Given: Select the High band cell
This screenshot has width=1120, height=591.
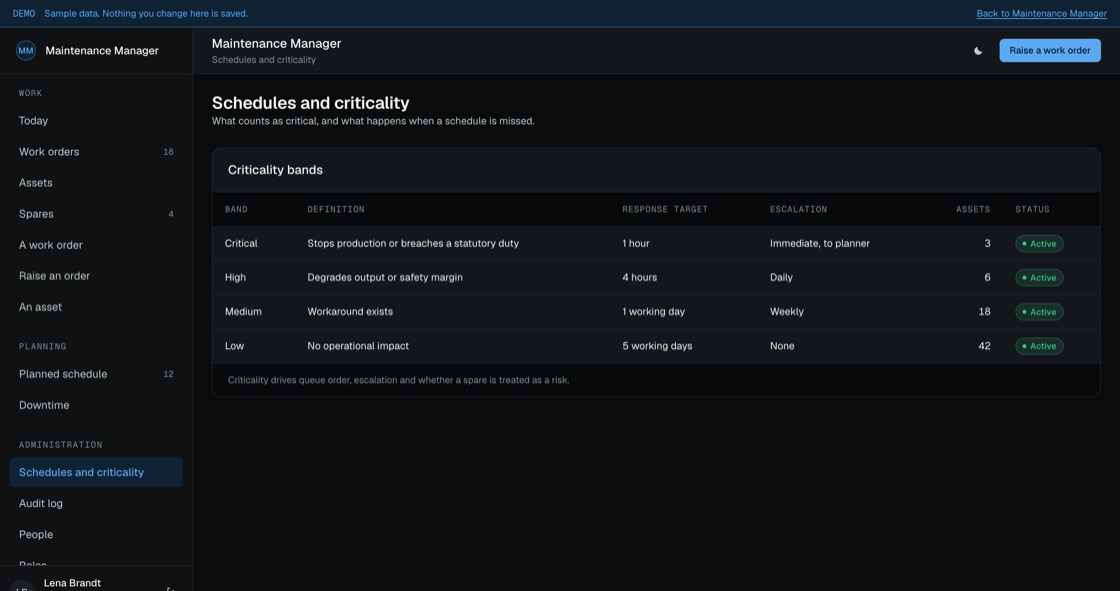Looking at the screenshot, I should (235, 277).
